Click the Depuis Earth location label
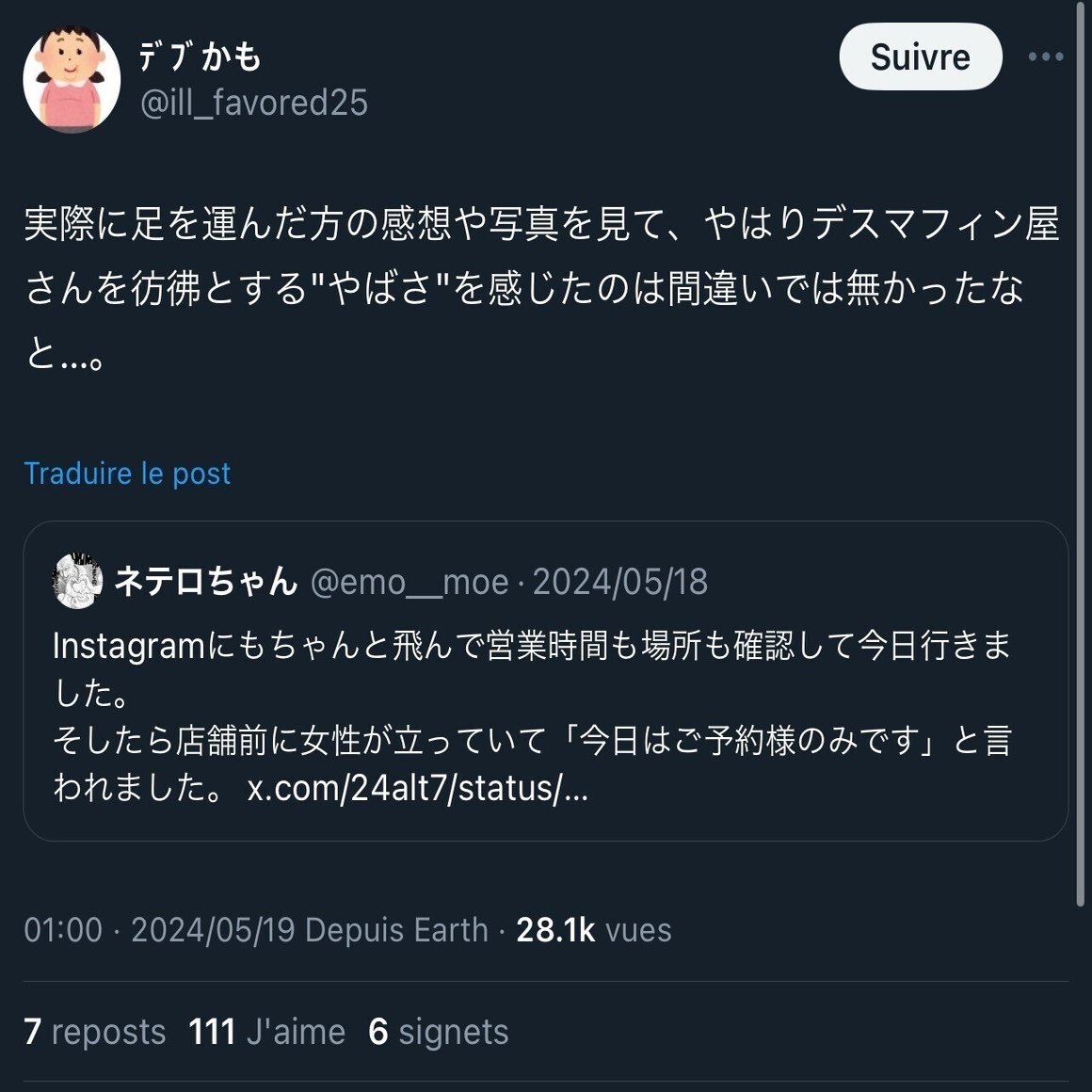This screenshot has width=1092, height=1092. point(396,930)
